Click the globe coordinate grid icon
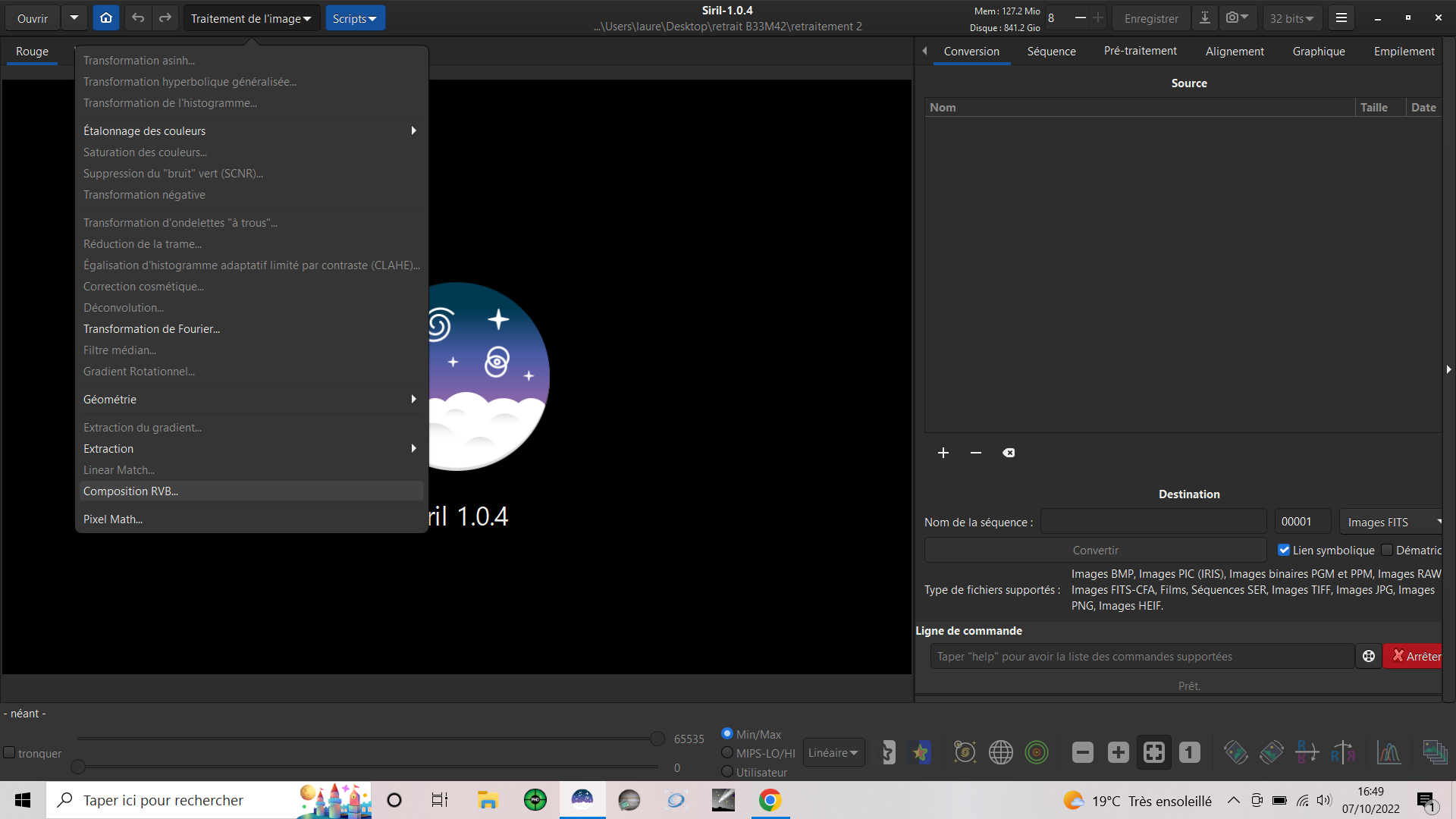1456x819 pixels. click(x=1000, y=752)
